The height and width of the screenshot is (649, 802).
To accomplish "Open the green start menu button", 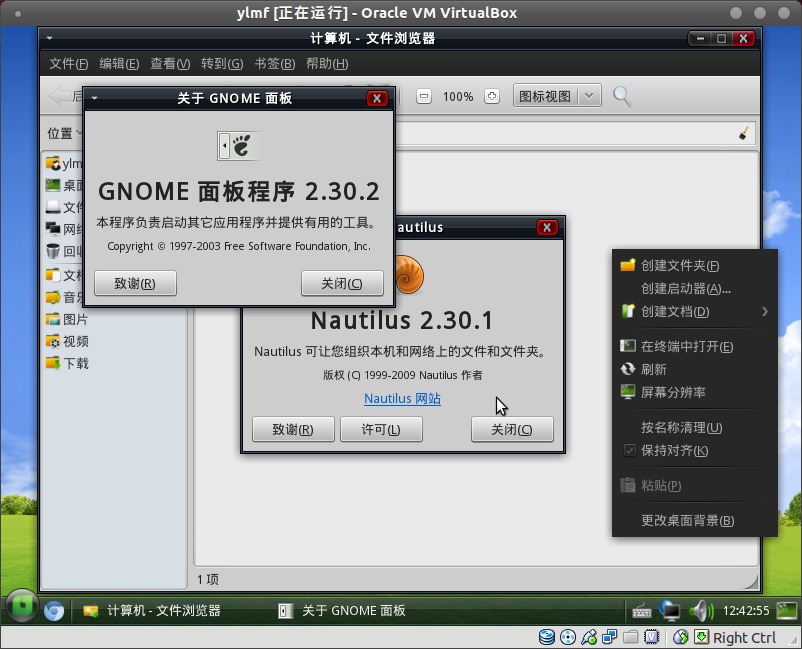I will 21,607.
